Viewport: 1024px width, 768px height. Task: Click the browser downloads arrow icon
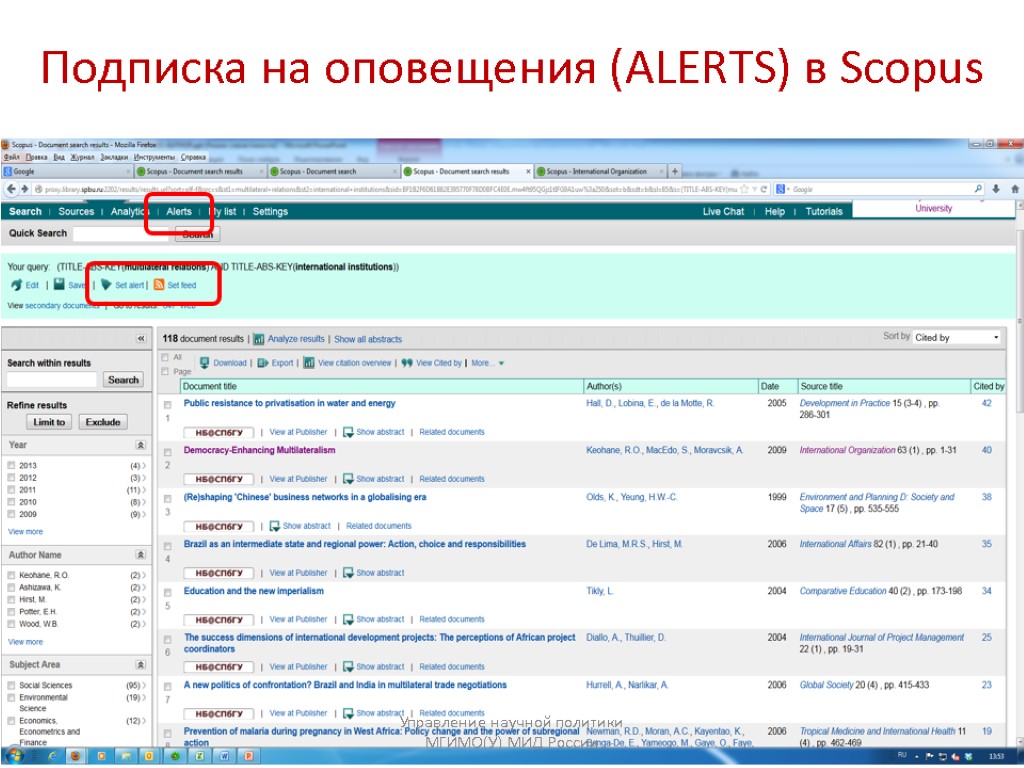coord(996,189)
